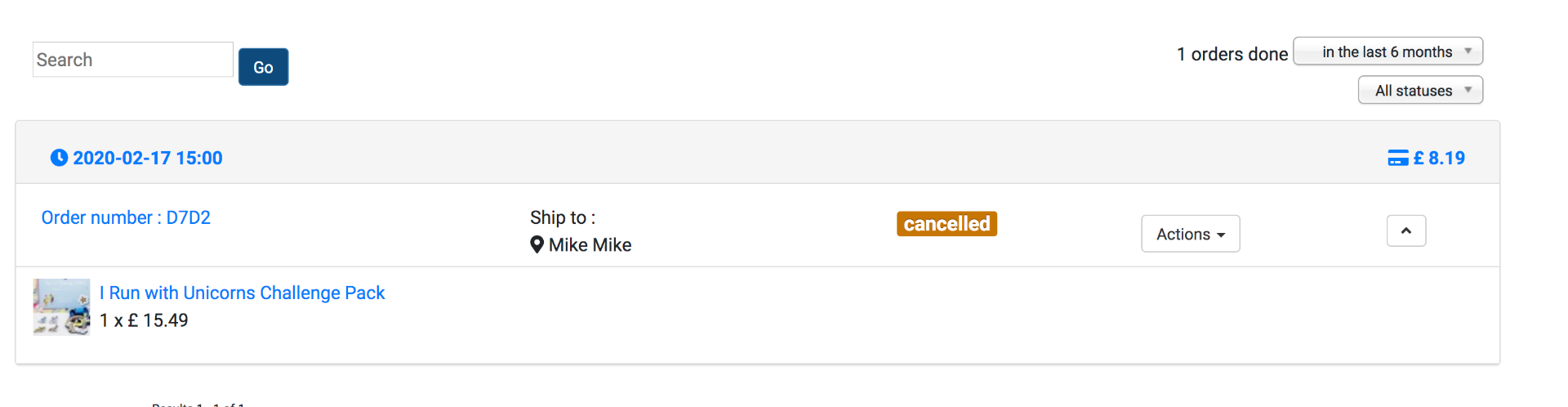Viewport: 1568px width, 407px height.
Task: Click the credit card icon next to the total
Action: pos(1397,158)
